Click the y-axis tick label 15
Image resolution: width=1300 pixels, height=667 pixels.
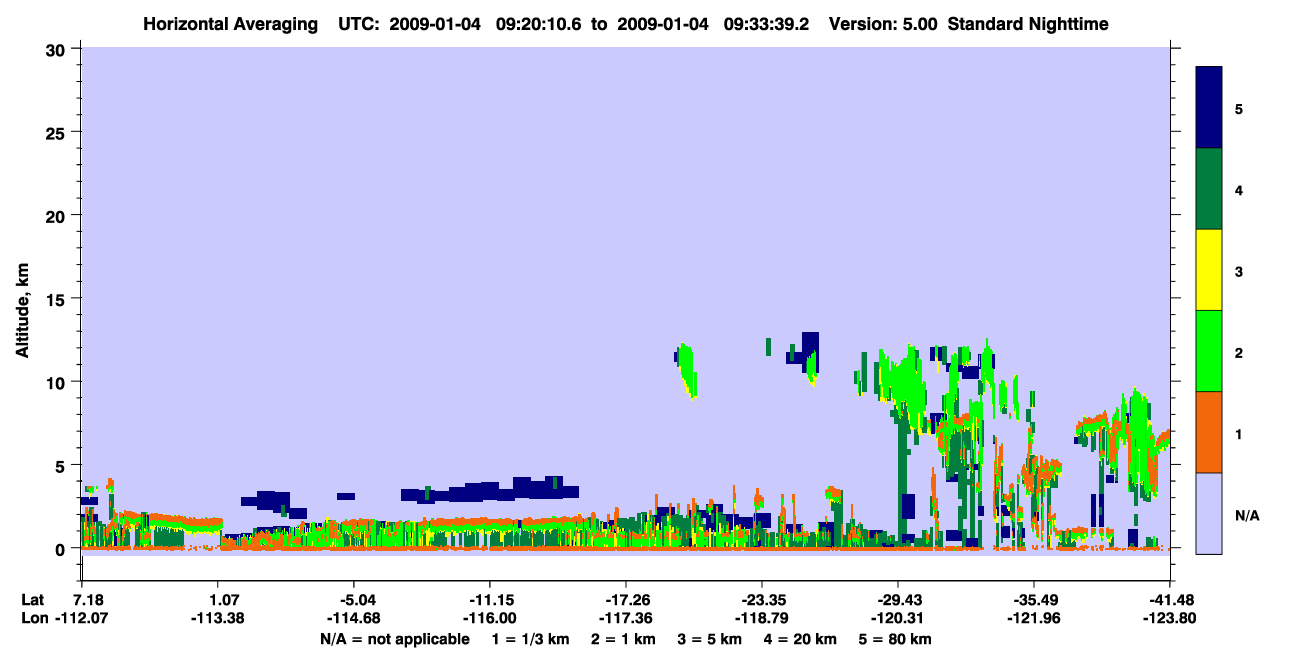(57, 299)
